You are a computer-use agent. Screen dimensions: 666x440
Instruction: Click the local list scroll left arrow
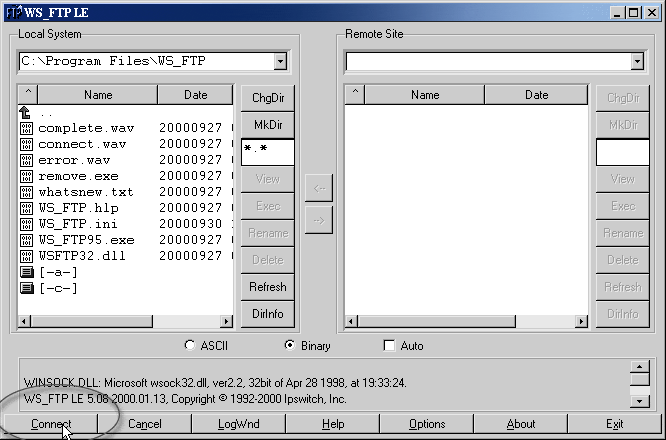pyautogui.click(x=24, y=322)
